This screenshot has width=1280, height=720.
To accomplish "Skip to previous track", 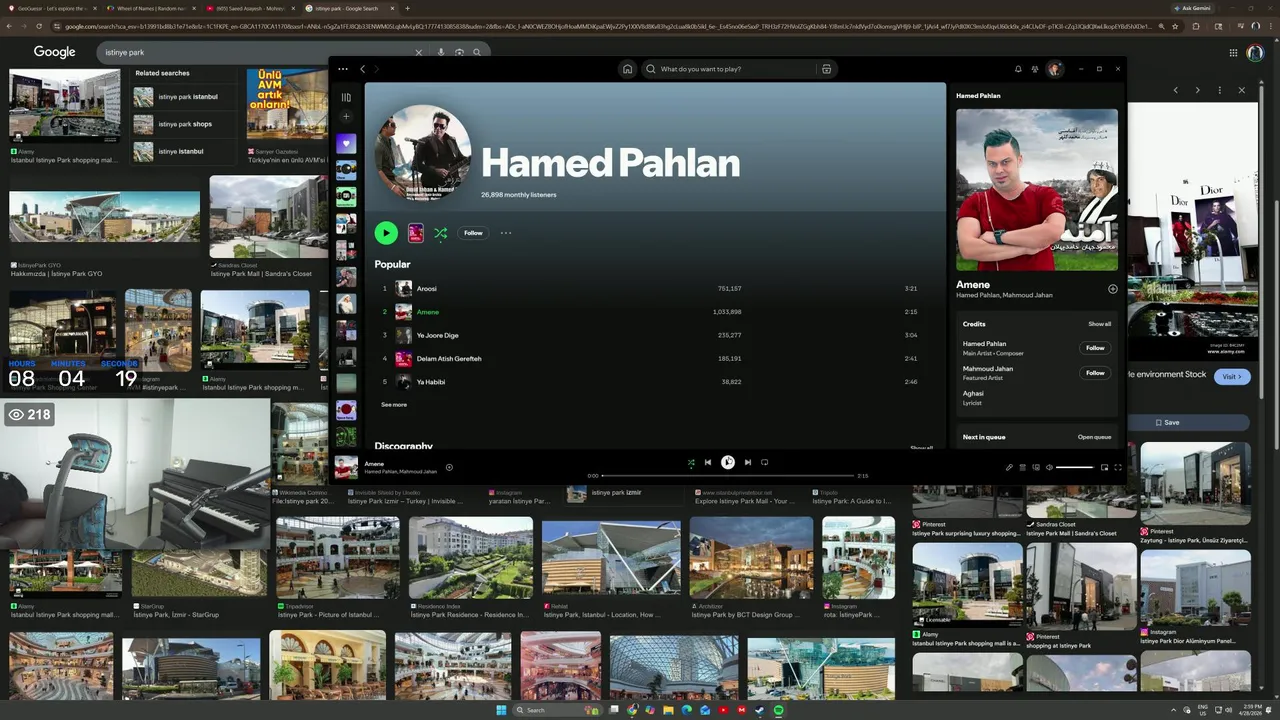I will [x=708, y=462].
